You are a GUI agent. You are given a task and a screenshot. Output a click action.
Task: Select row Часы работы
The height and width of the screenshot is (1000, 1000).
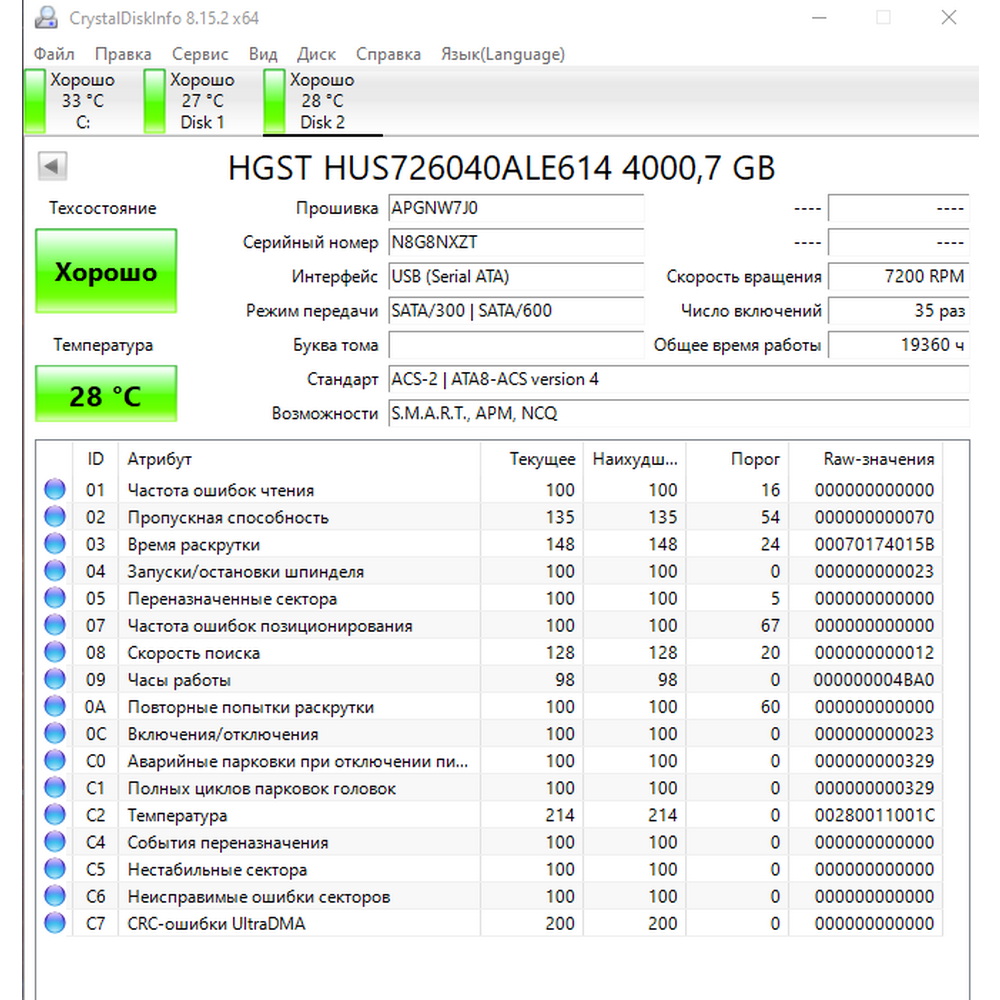click(489, 679)
